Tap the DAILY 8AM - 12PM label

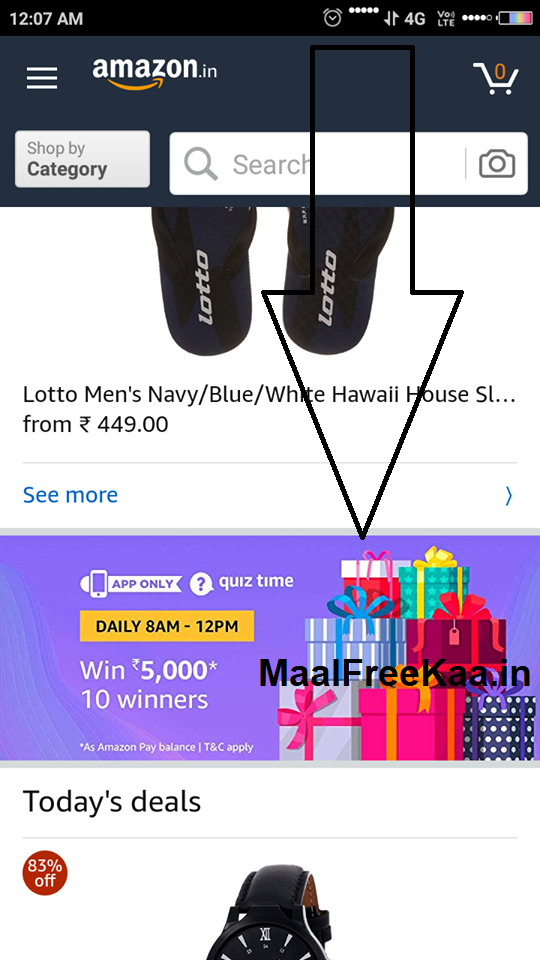pos(167,626)
